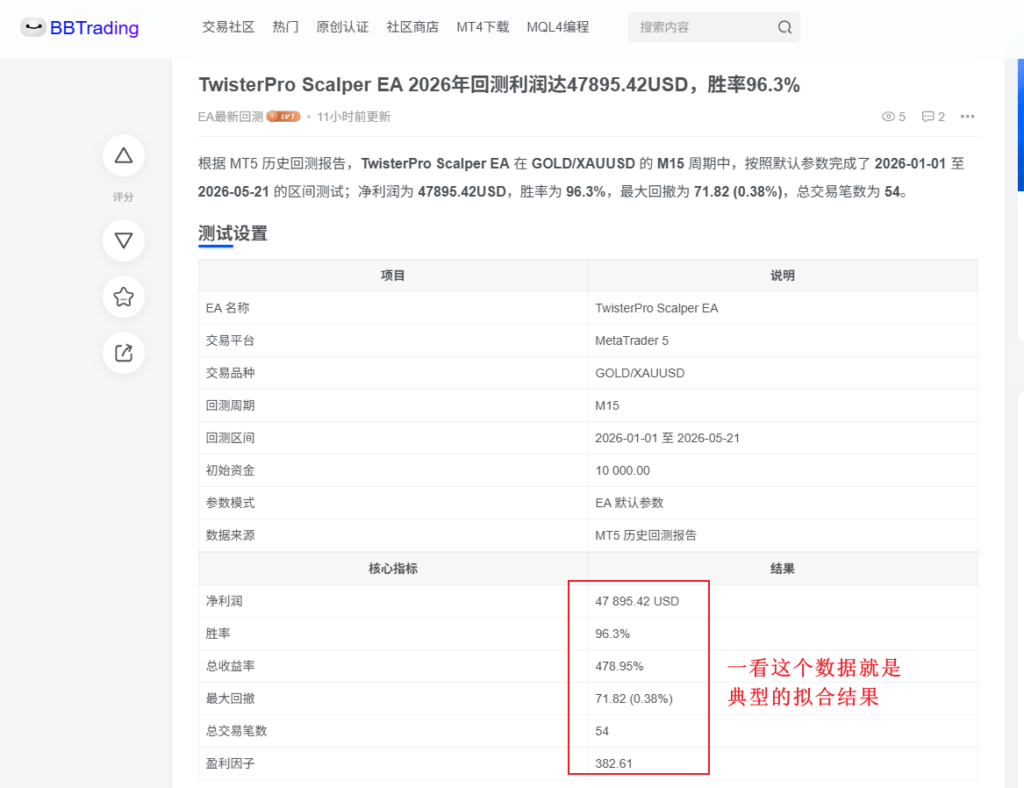Viewport: 1024px width, 788px height.
Task: Select the 54 trades table value
Action: (x=602, y=731)
